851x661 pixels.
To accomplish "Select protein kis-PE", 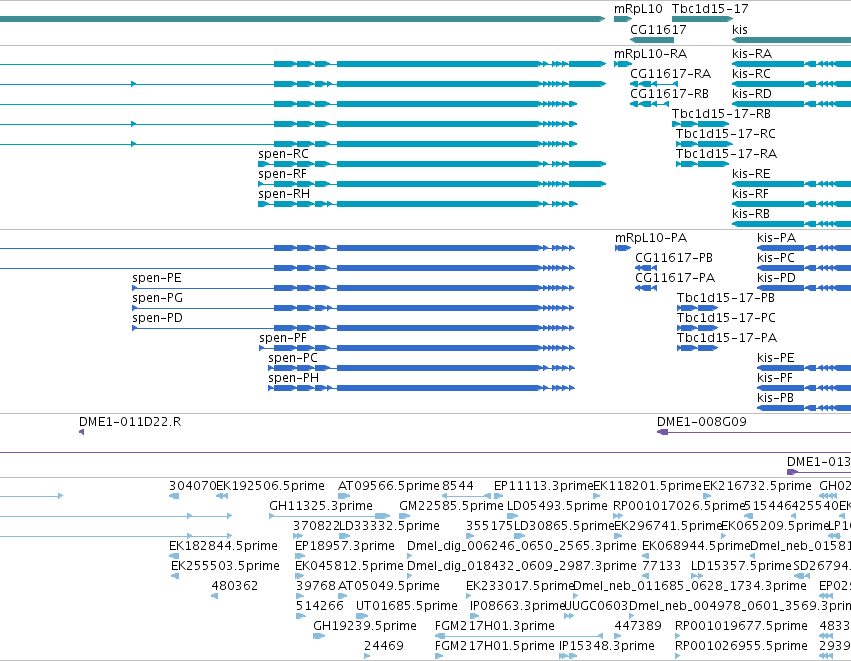I will click(x=776, y=359).
